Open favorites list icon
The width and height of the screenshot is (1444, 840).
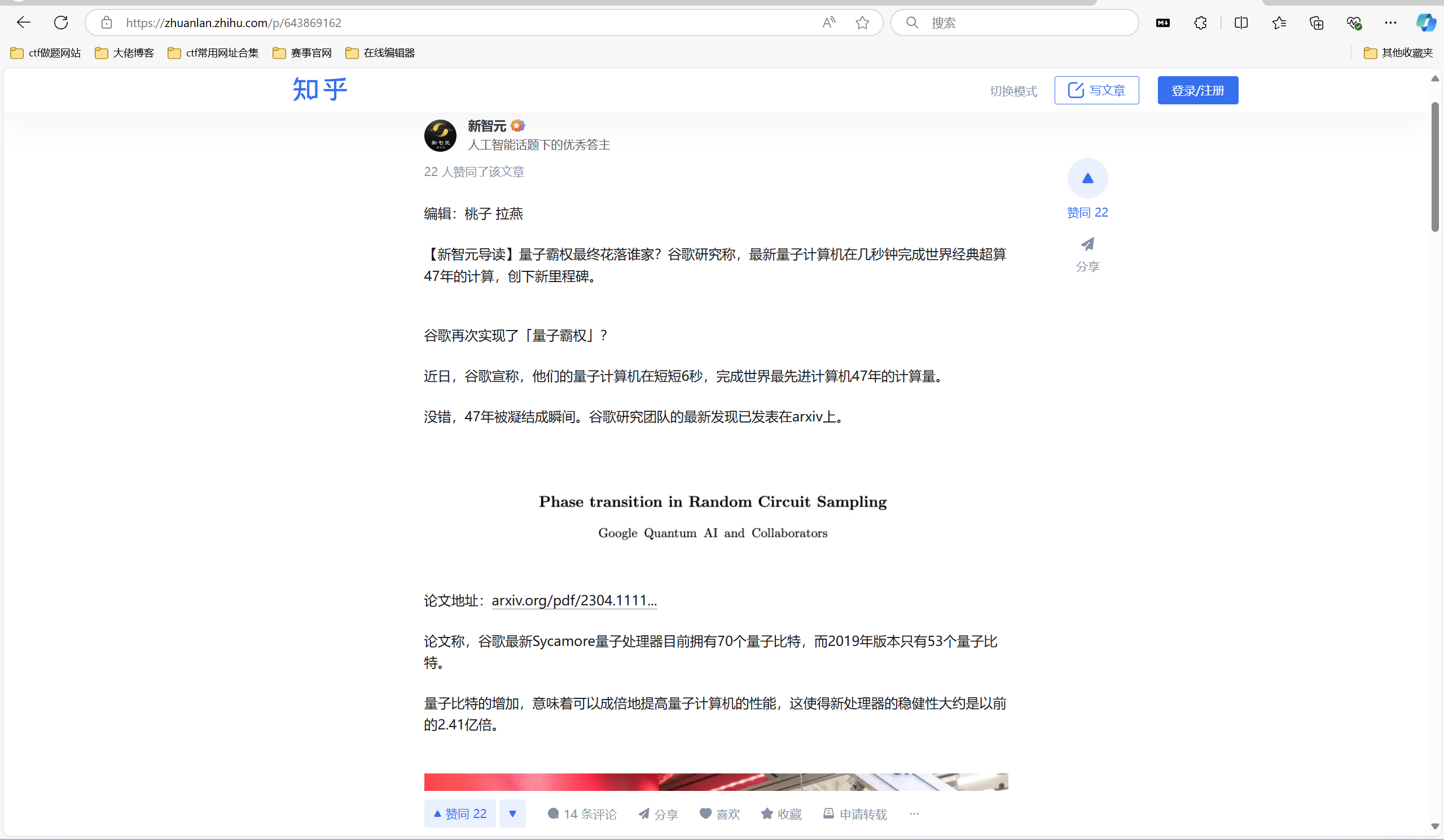[x=1279, y=23]
